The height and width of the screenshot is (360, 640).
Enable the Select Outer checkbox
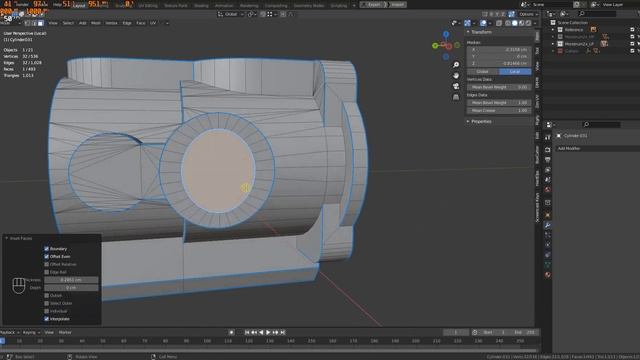coord(47,303)
